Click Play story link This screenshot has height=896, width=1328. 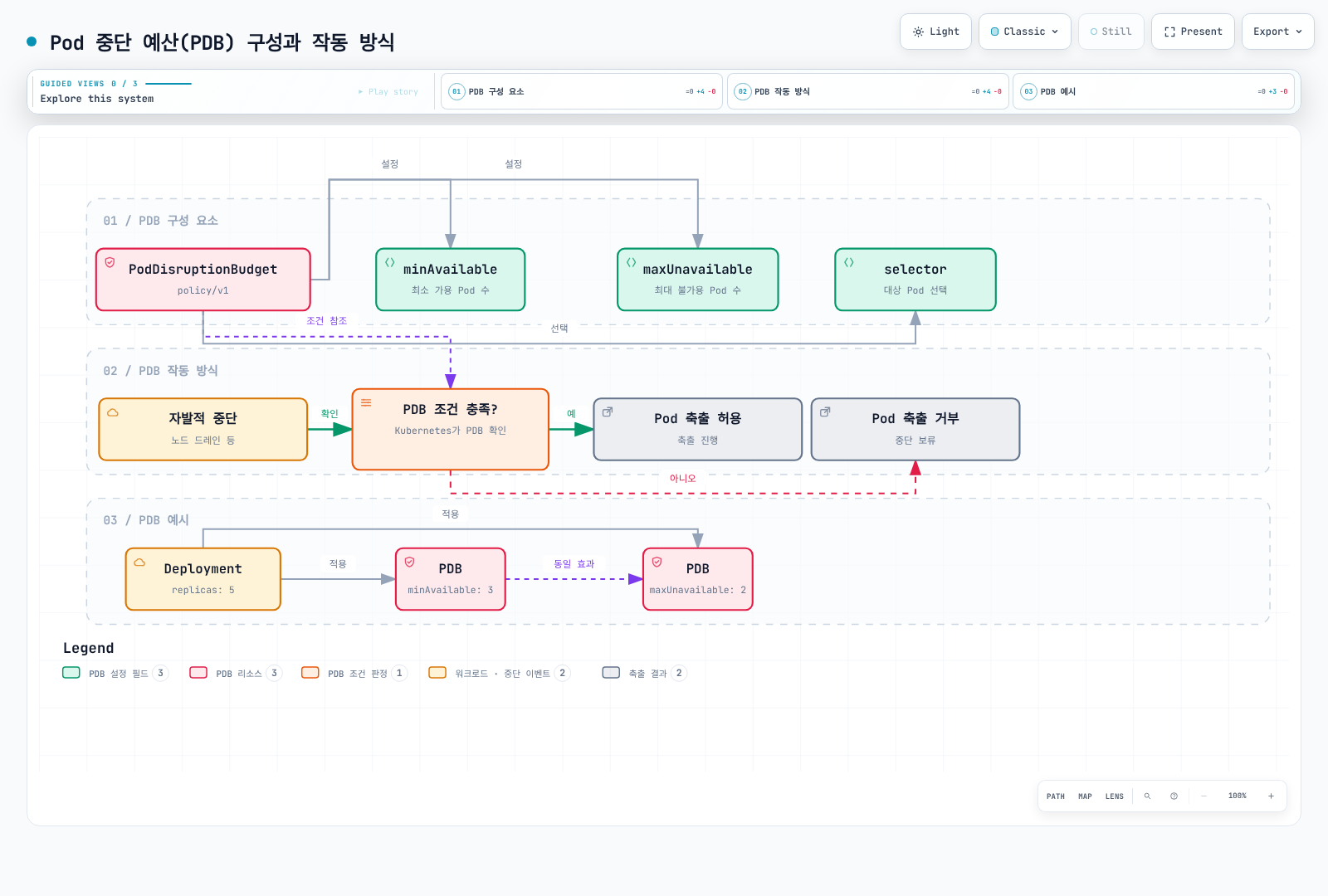(x=388, y=92)
